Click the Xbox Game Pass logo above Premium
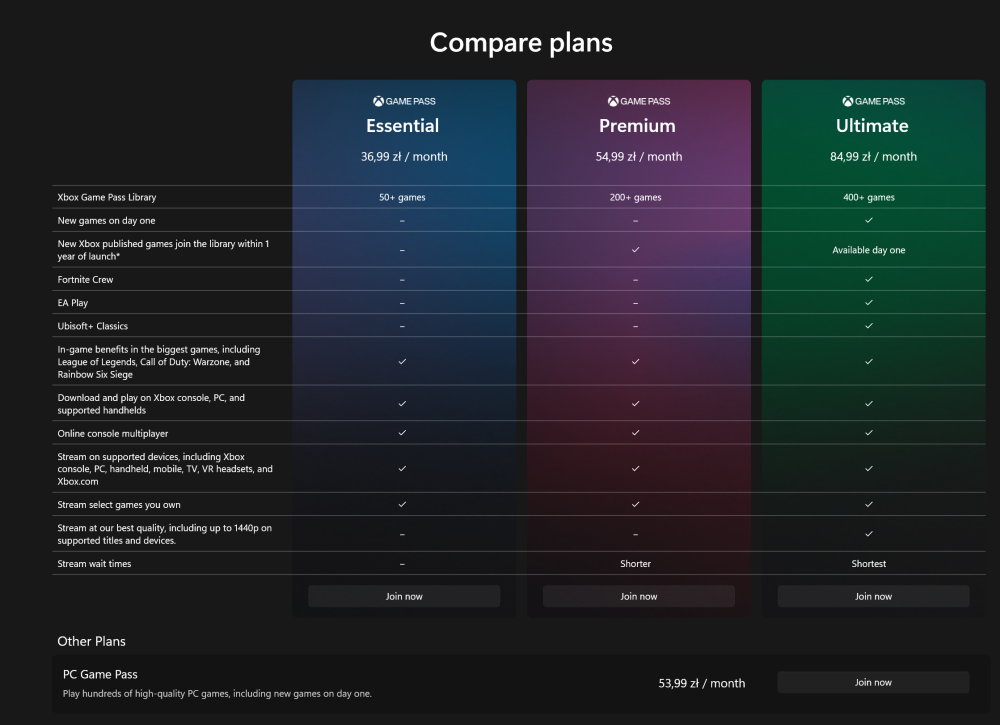 (x=638, y=101)
